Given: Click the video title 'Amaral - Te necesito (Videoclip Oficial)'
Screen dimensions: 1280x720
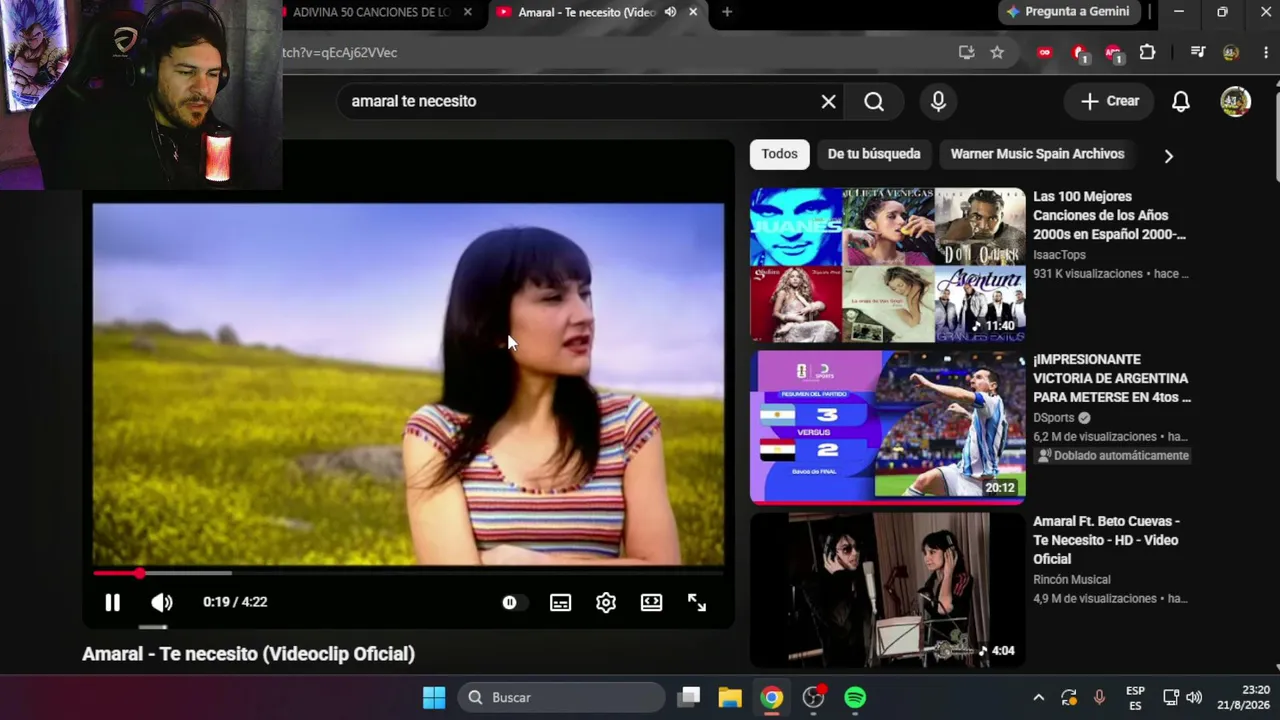Looking at the screenshot, I should click(x=248, y=654).
